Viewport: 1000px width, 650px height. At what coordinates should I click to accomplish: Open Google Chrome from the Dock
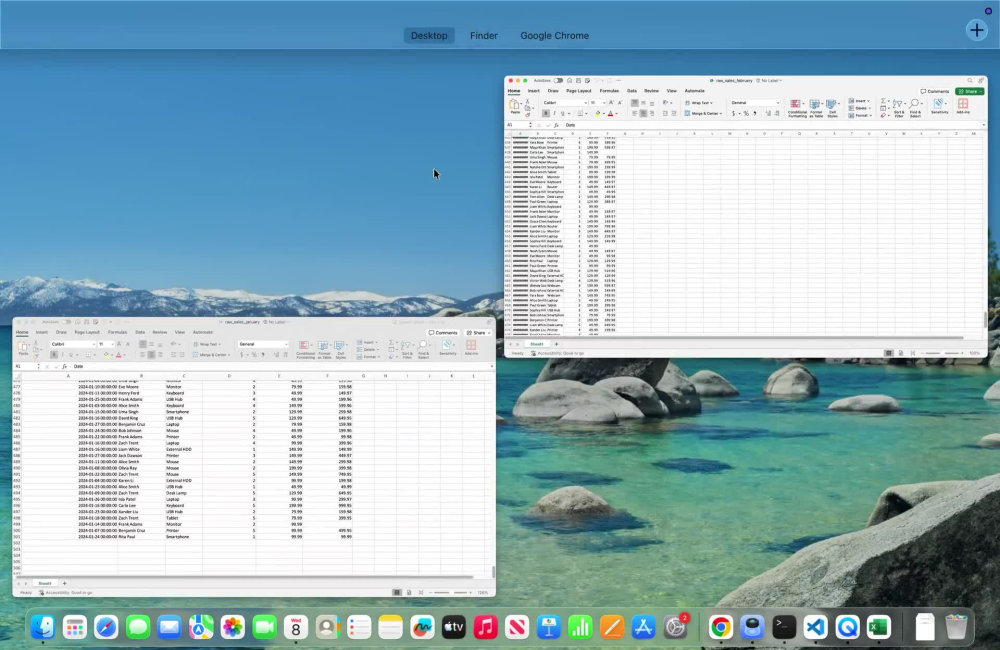pyautogui.click(x=721, y=628)
